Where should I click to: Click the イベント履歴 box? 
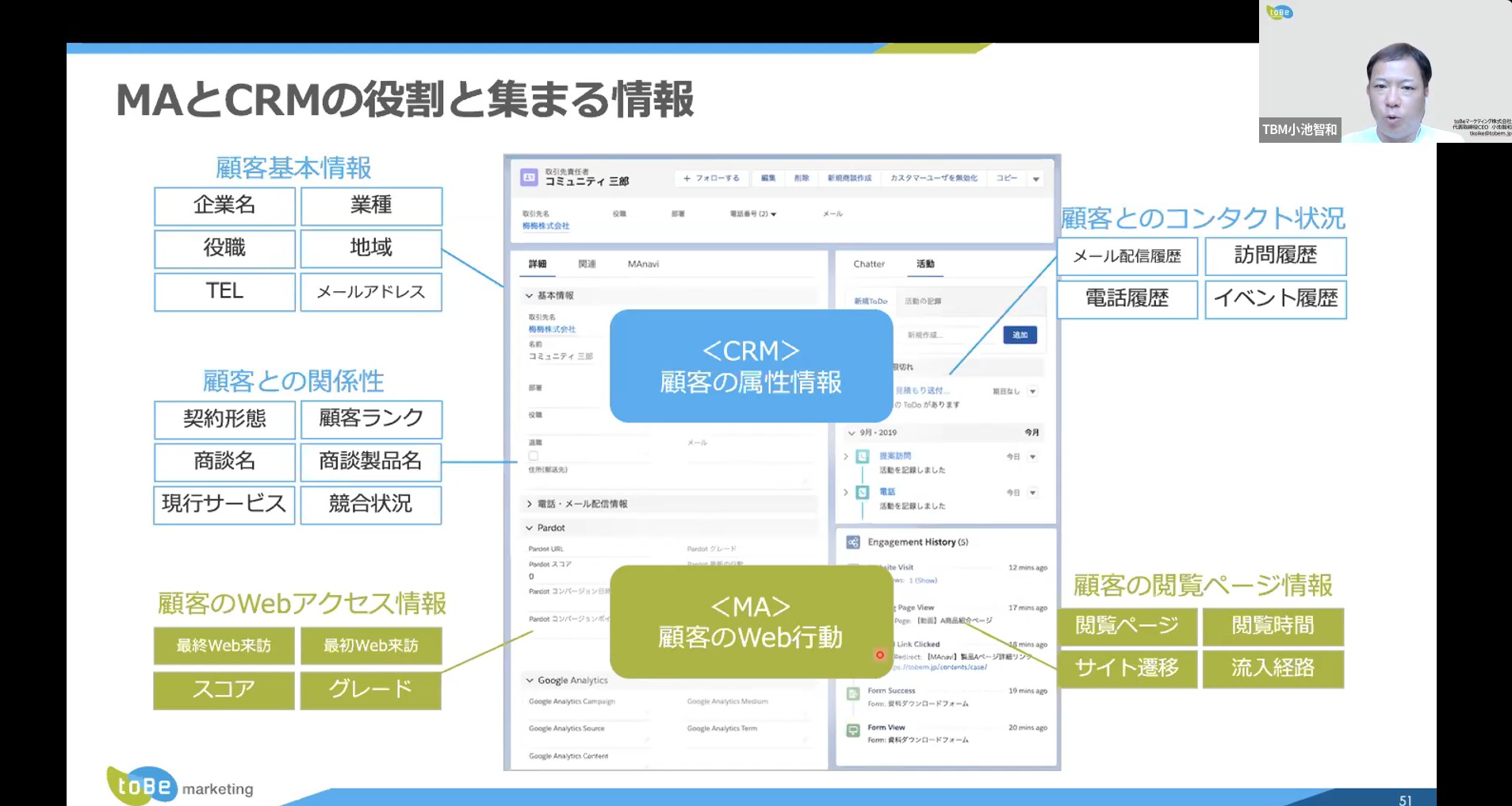(1276, 299)
